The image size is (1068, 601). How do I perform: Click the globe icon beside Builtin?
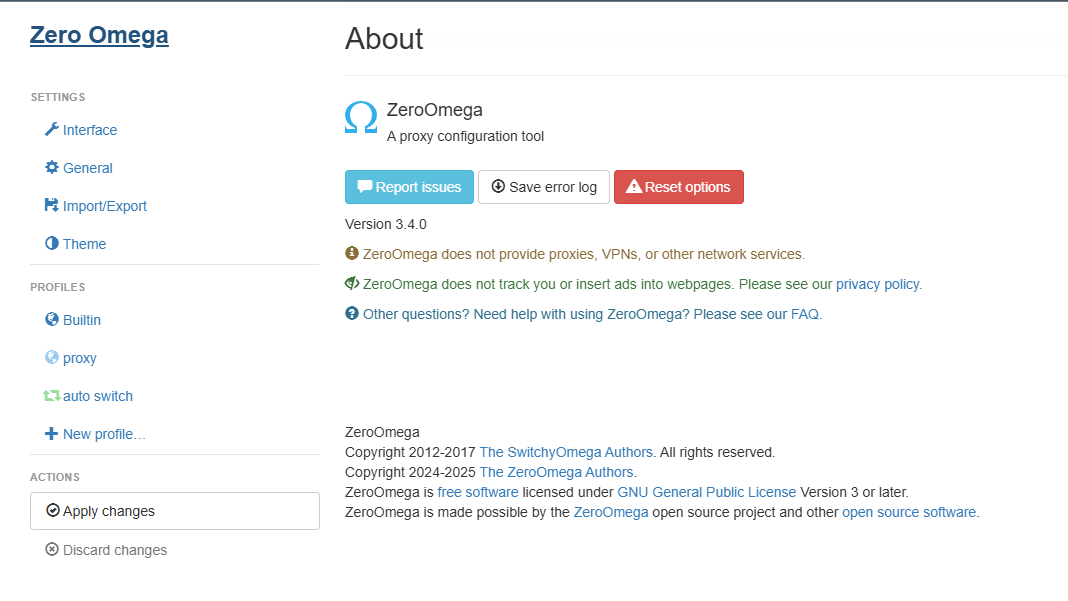tap(52, 319)
